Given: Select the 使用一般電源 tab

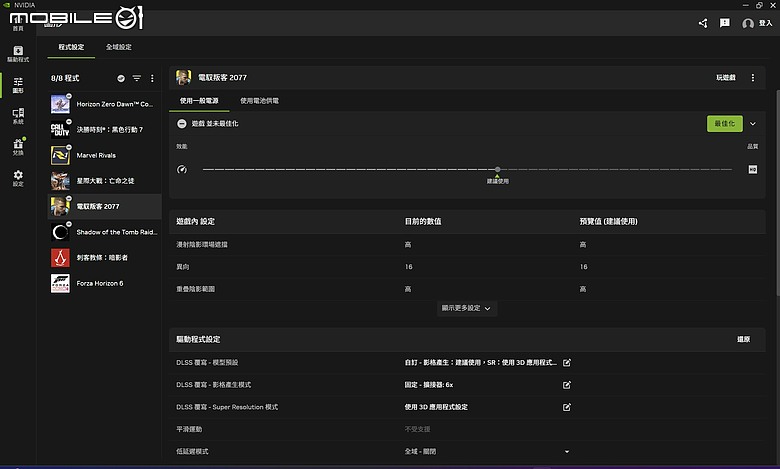Looking at the screenshot, I should [199, 101].
